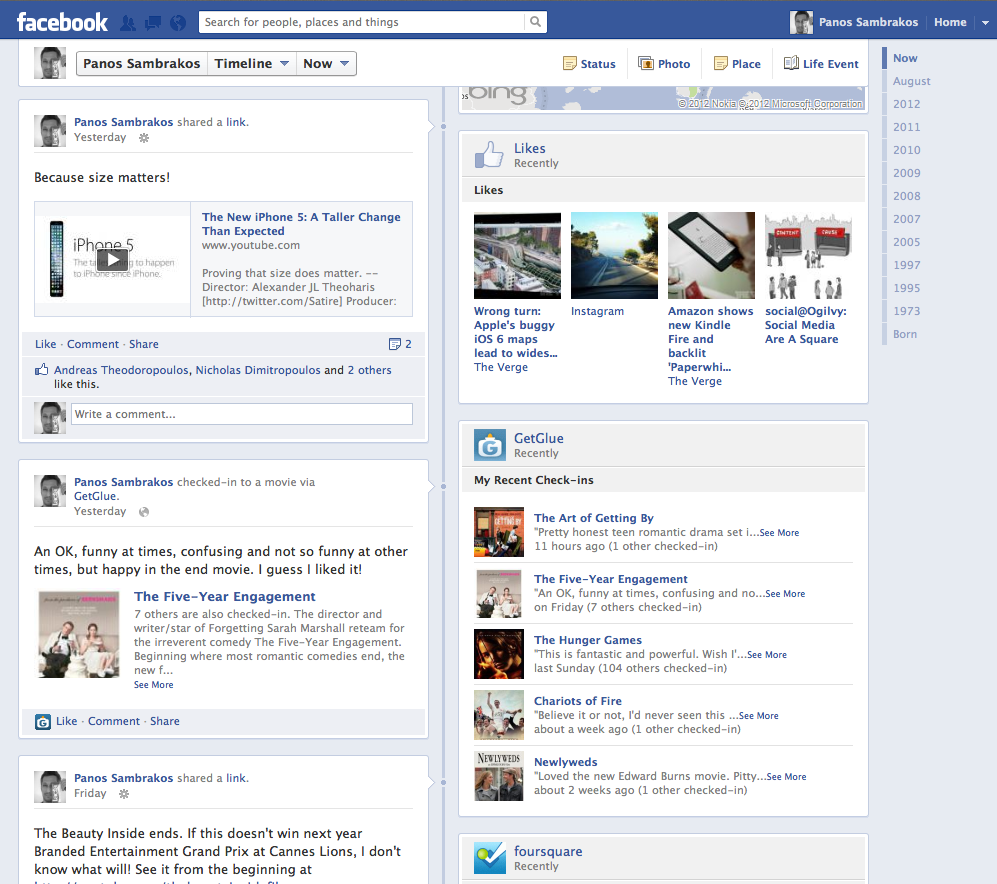This screenshot has height=884, width=997.
Task: Open social@Ogilvy Social Media link
Action: 806,325
